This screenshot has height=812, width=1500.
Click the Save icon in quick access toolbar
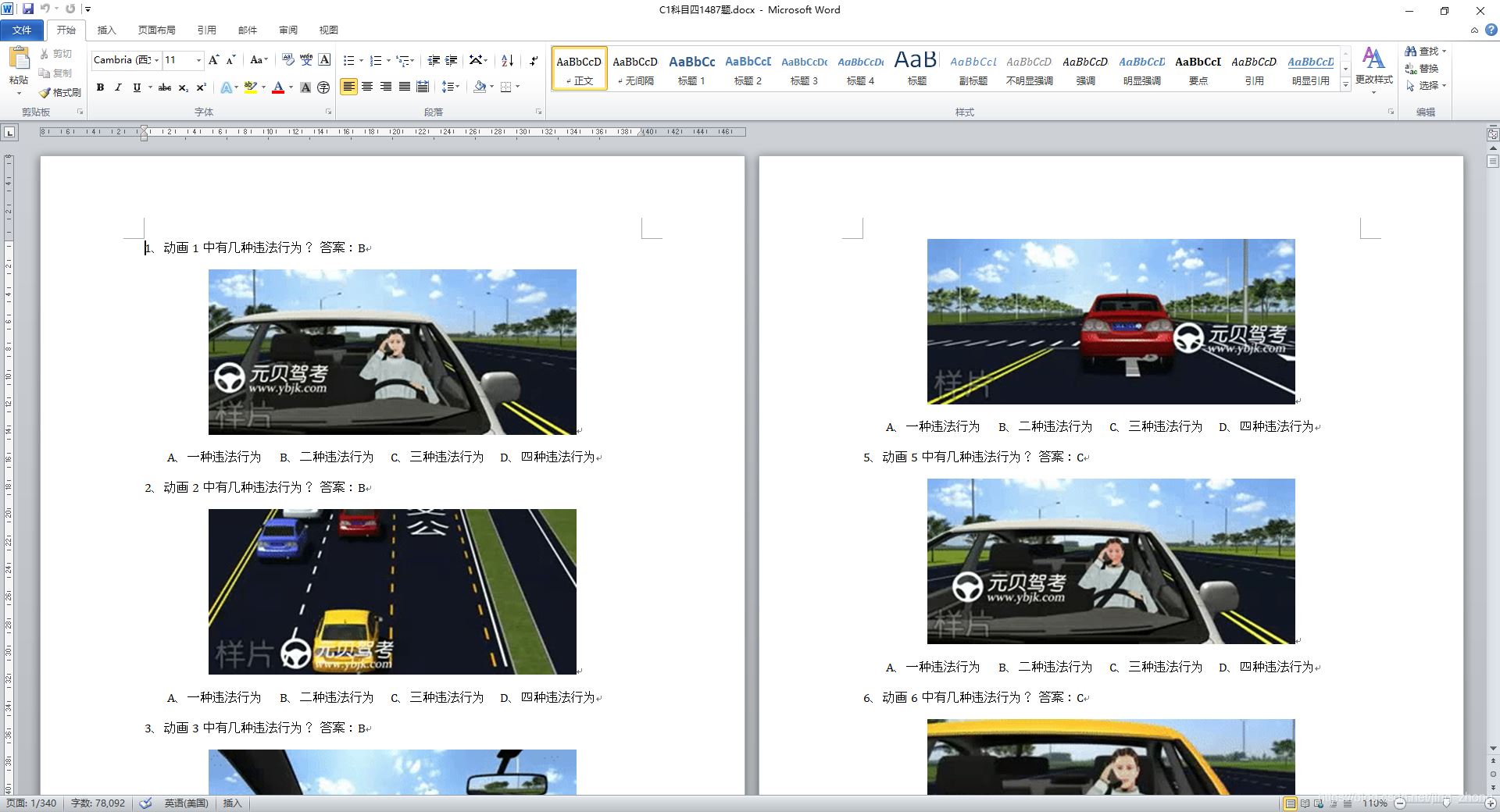[x=28, y=9]
